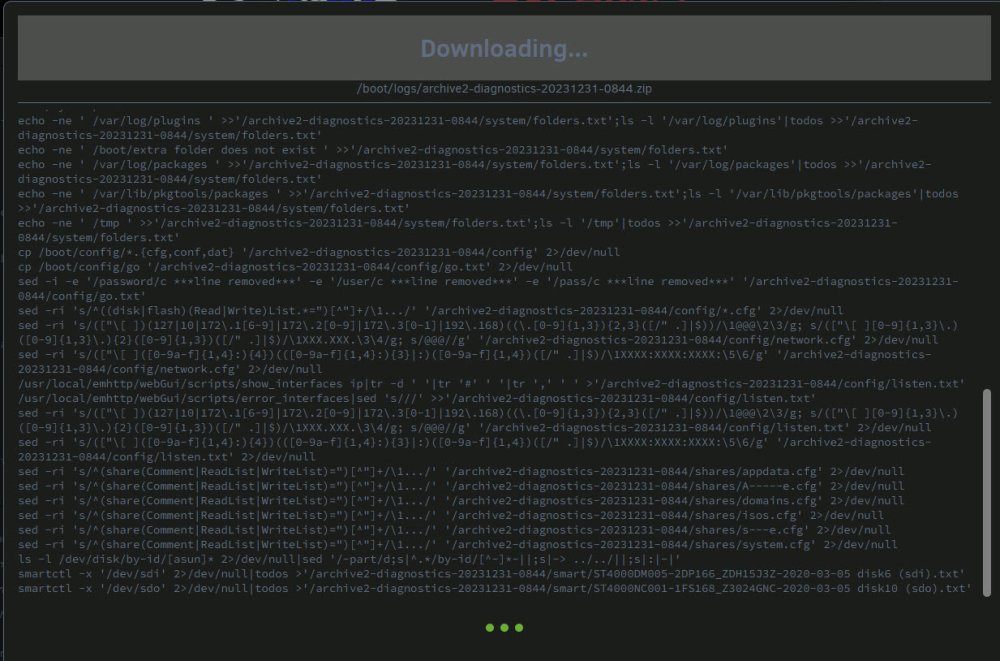
Task: Click the sed line for 'shares/s---e.cfg'
Action: (x=454, y=530)
